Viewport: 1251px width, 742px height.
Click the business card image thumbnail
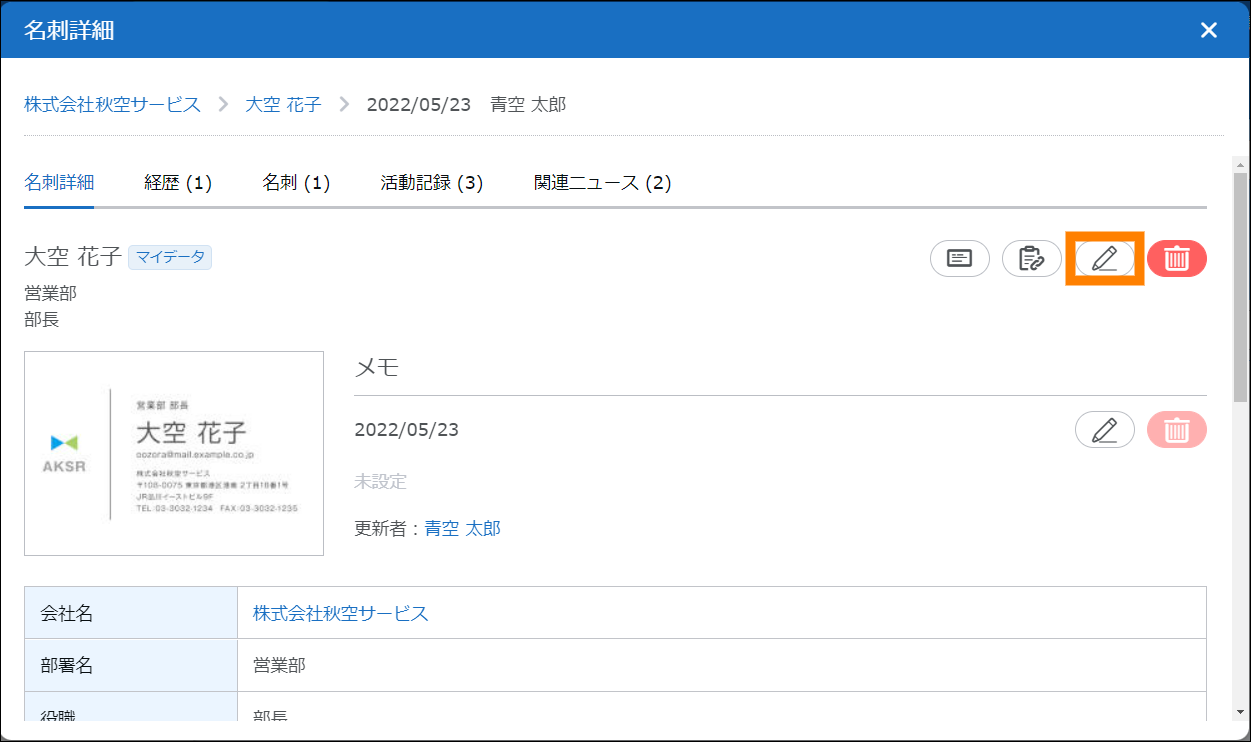174,453
